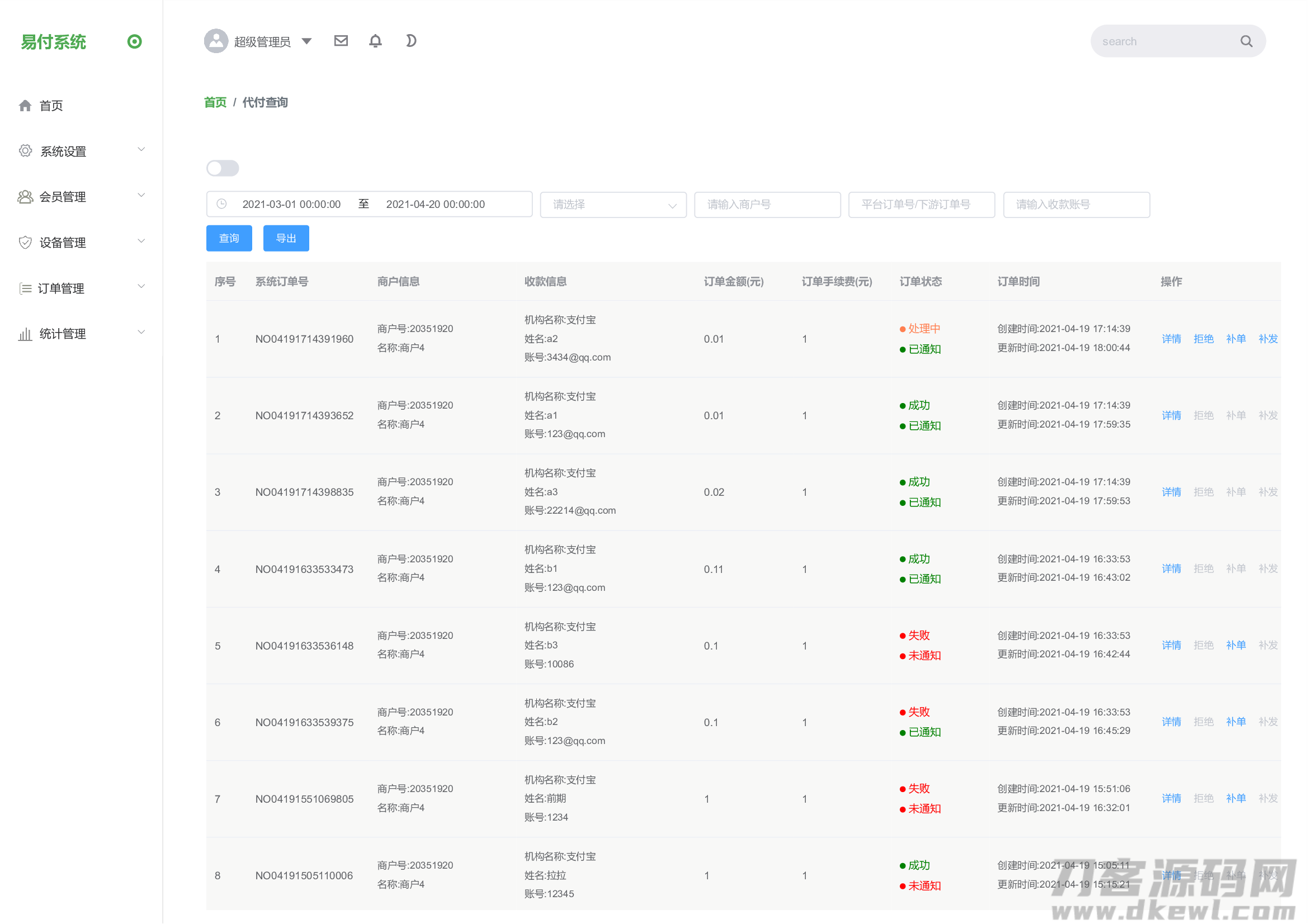
Task: Click the search magnifier icon
Action: [x=1246, y=41]
